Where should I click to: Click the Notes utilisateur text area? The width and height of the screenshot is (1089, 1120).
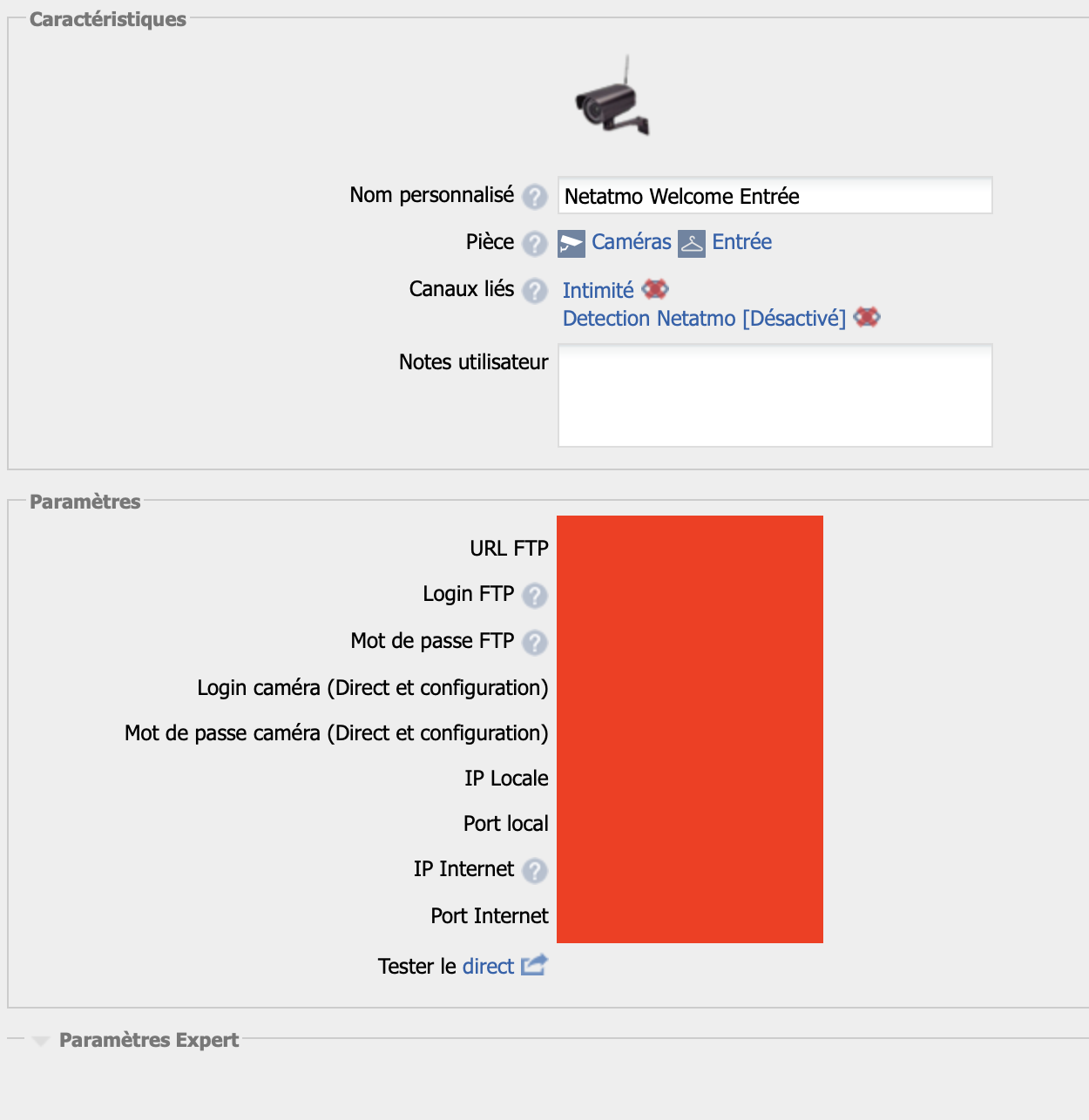(775, 395)
